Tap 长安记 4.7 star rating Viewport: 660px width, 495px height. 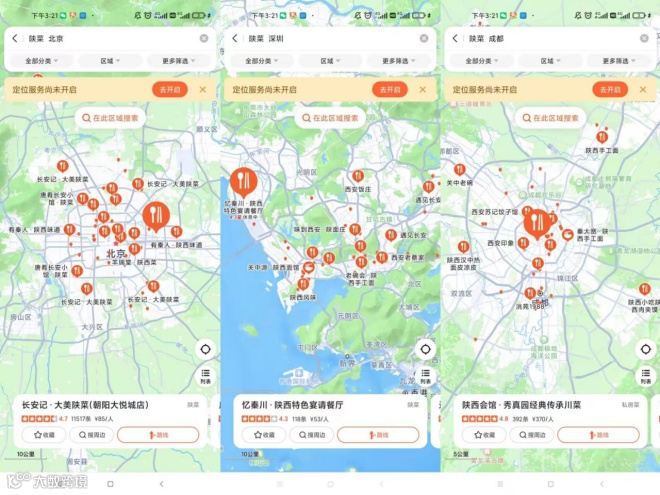[45, 419]
